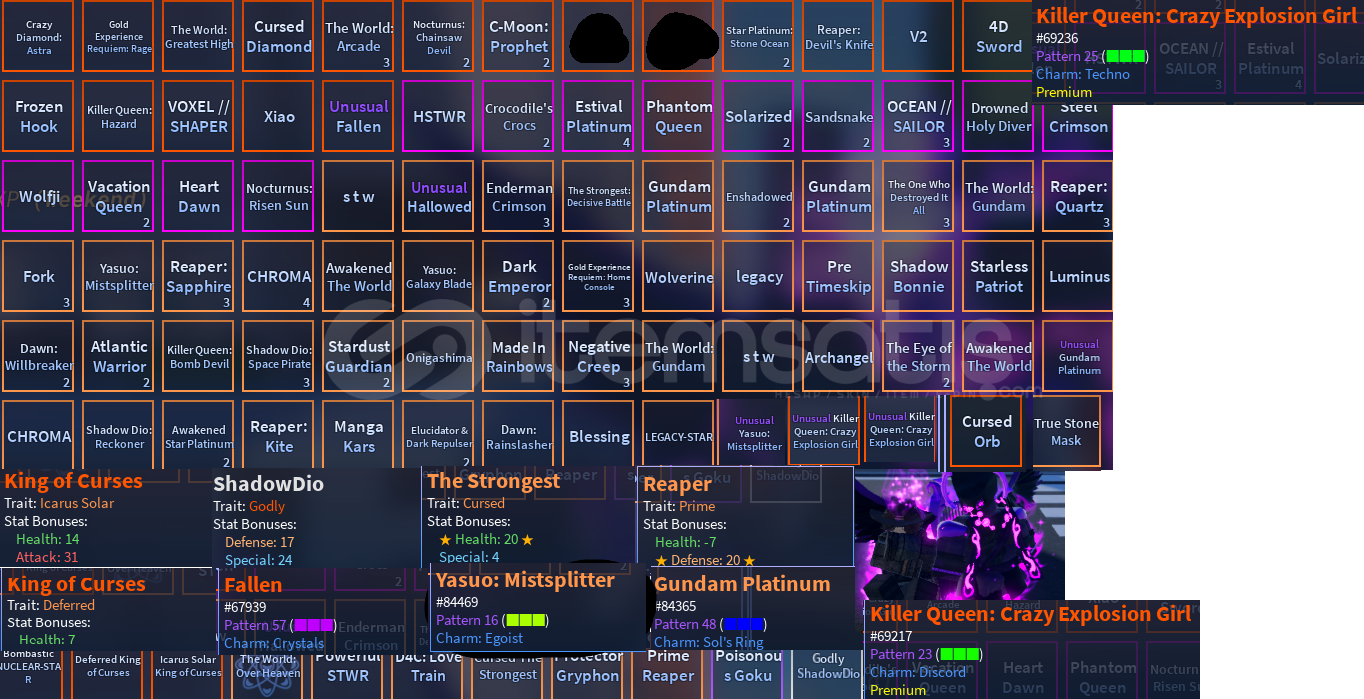Open The World: Greatest High slot

pos(199,36)
